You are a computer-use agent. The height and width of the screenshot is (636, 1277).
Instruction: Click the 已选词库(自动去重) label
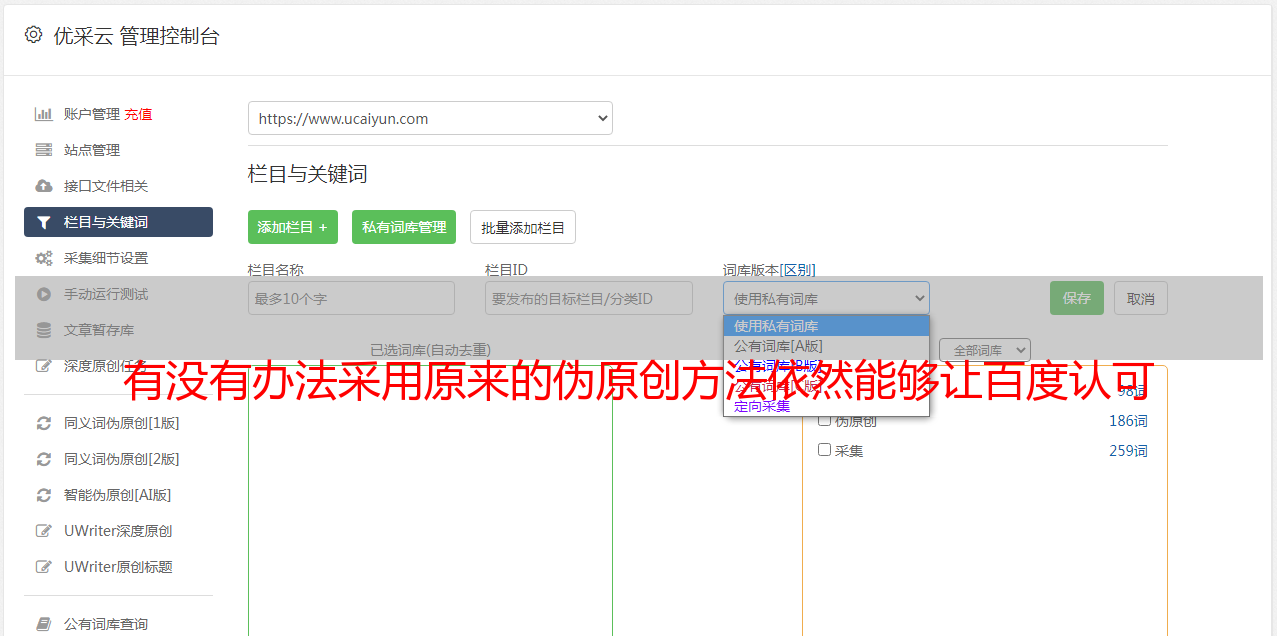point(430,350)
